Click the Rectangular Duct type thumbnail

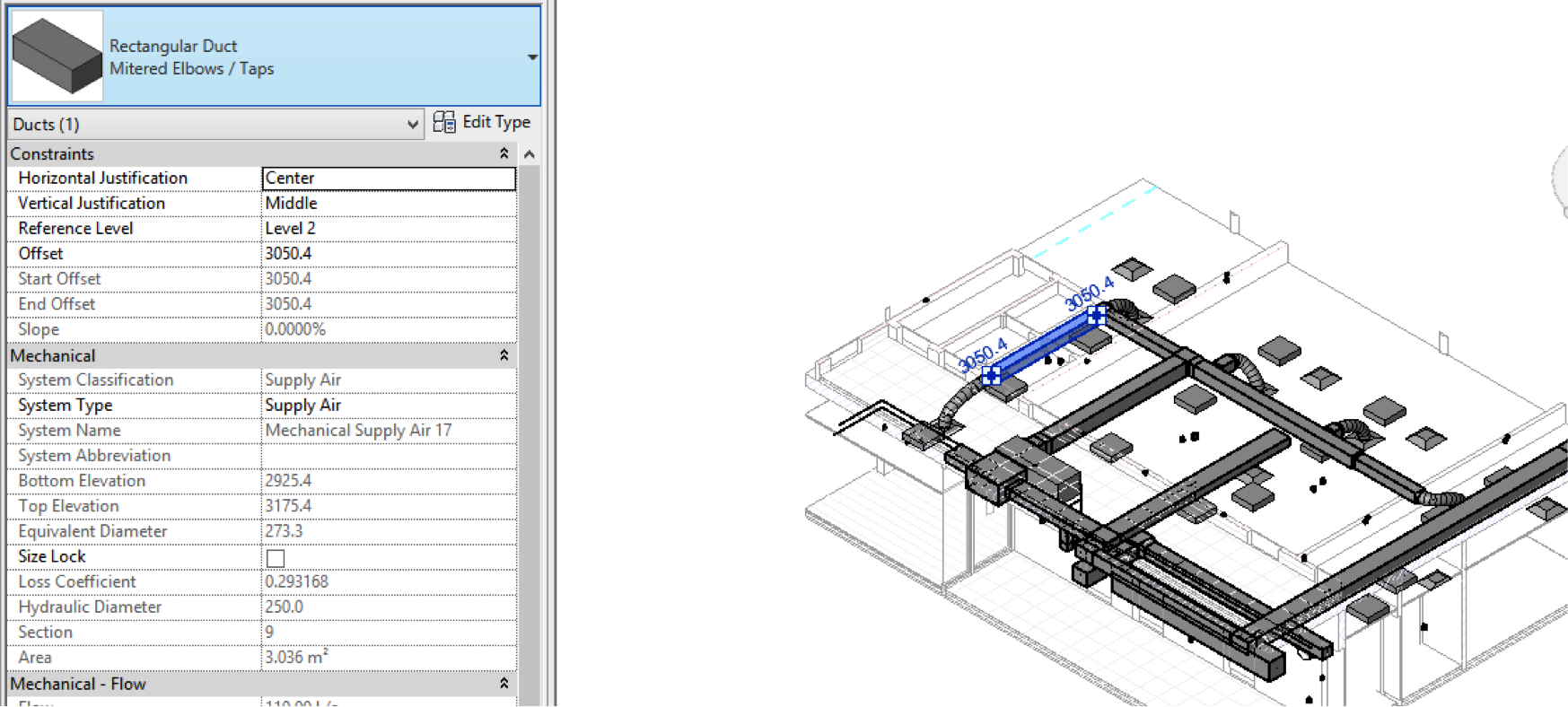[57, 56]
